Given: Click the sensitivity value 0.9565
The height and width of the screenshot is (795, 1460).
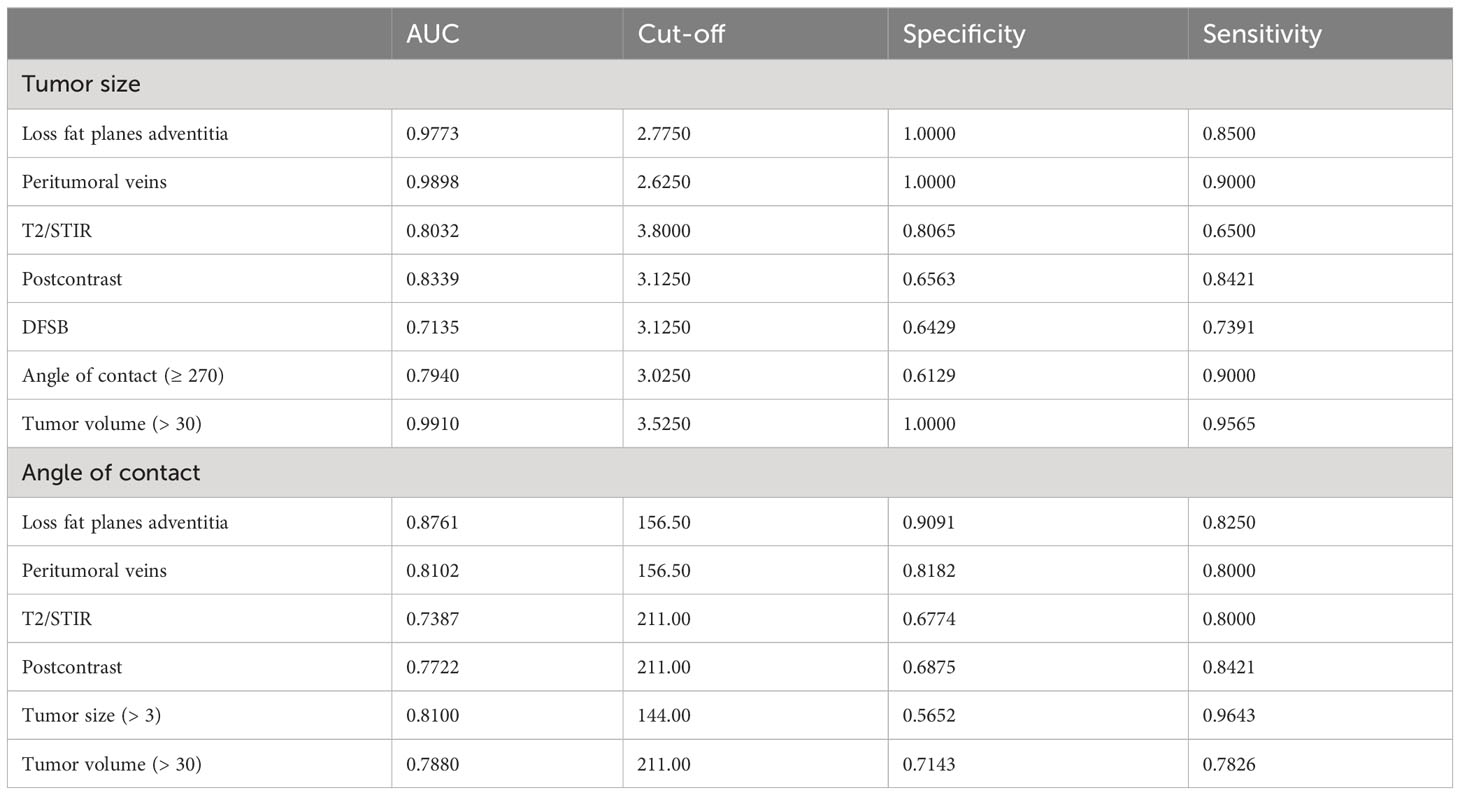Looking at the screenshot, I should [1228, 424].
